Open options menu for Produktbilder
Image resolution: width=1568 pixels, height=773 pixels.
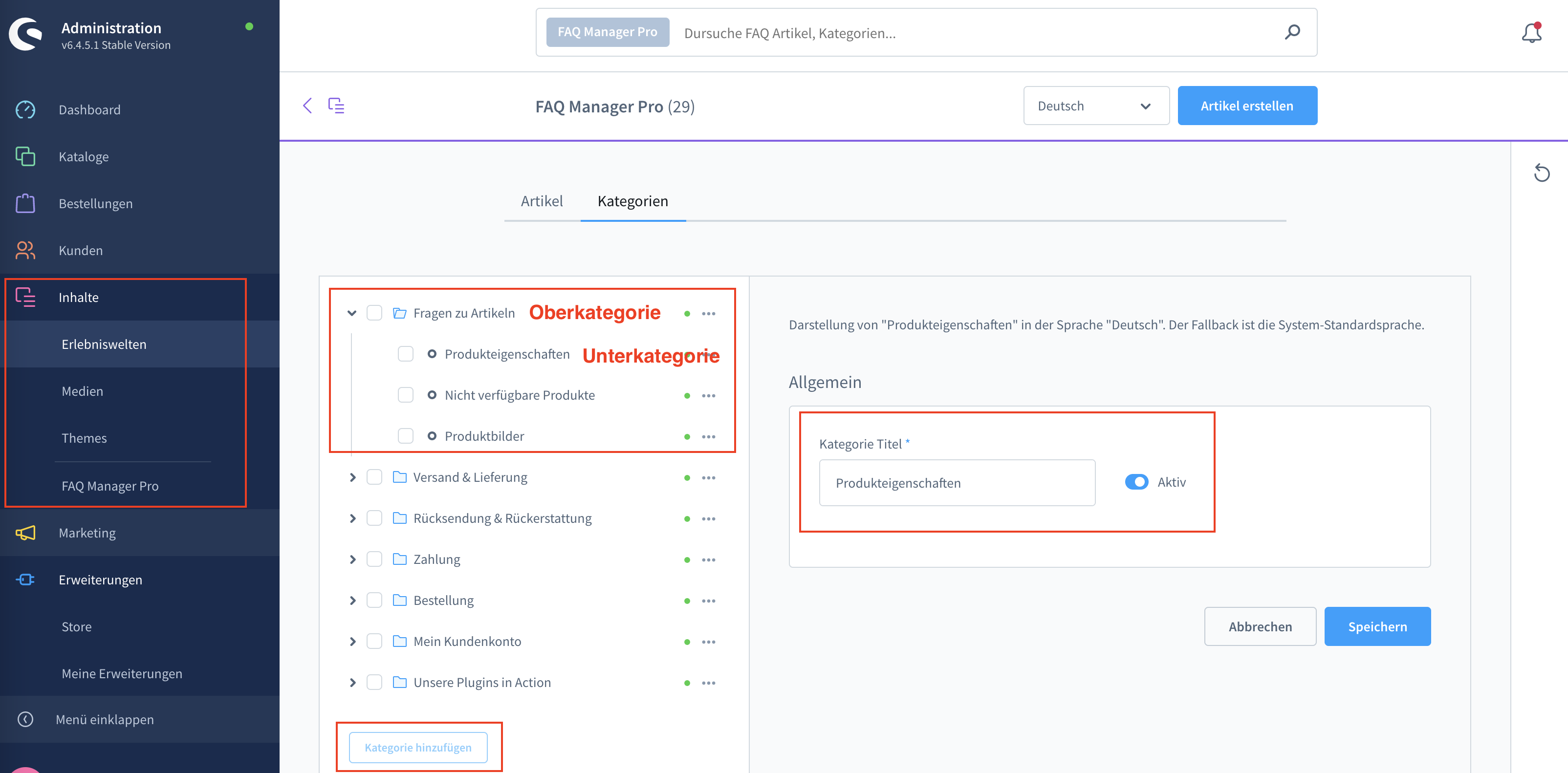coord(709,436)
